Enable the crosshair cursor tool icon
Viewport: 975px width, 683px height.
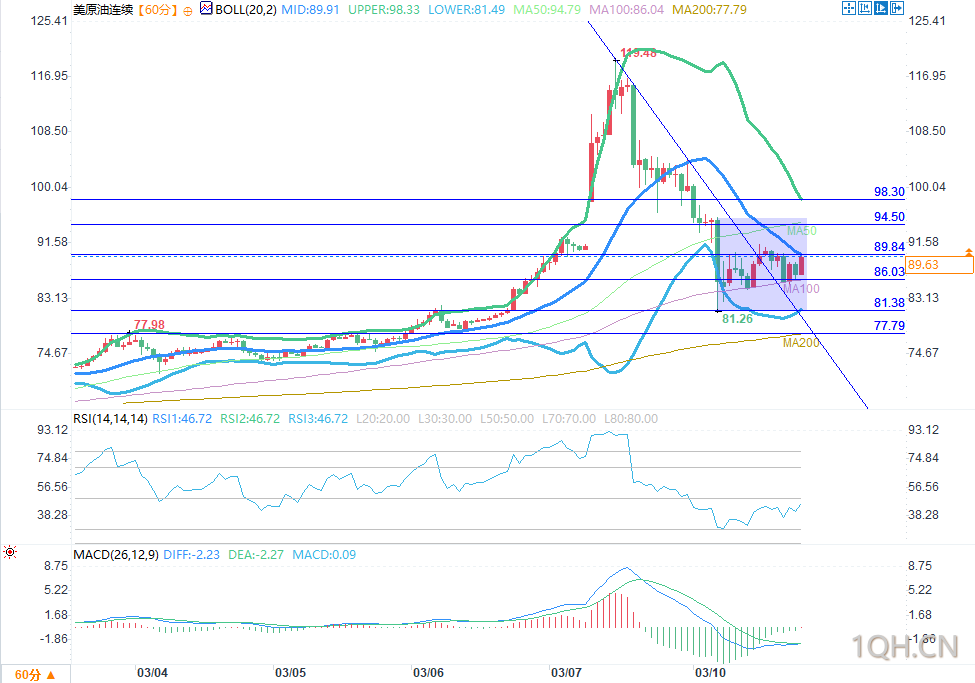point(849,8)
